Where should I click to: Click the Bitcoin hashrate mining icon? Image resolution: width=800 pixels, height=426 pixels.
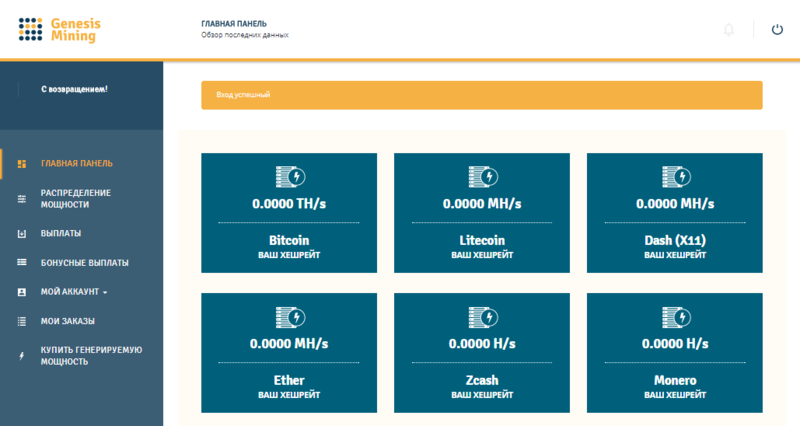pyautogui.click(x=289, y=177)
